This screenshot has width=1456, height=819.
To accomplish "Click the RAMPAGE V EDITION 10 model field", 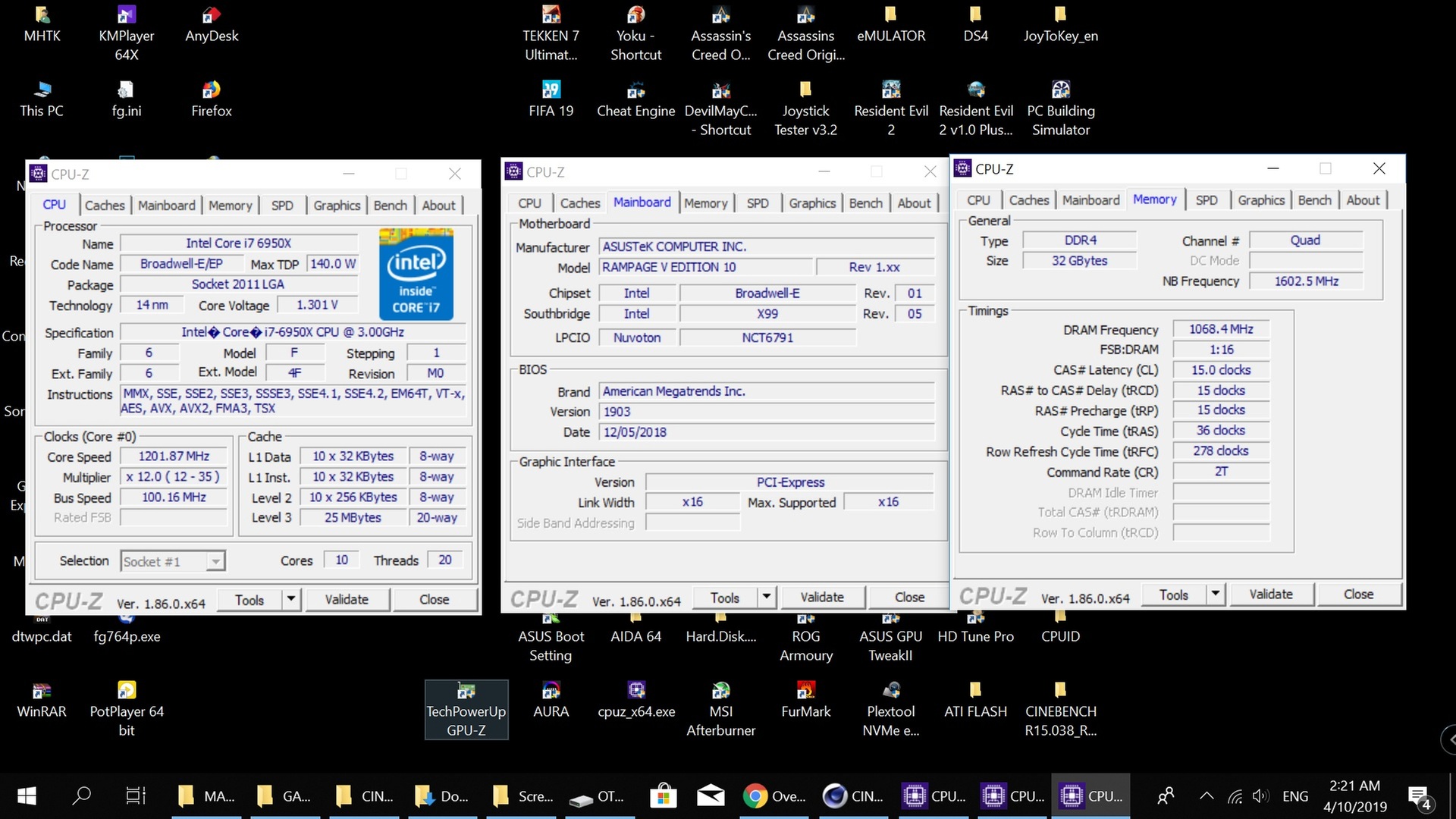I will (x=705, y=267).
